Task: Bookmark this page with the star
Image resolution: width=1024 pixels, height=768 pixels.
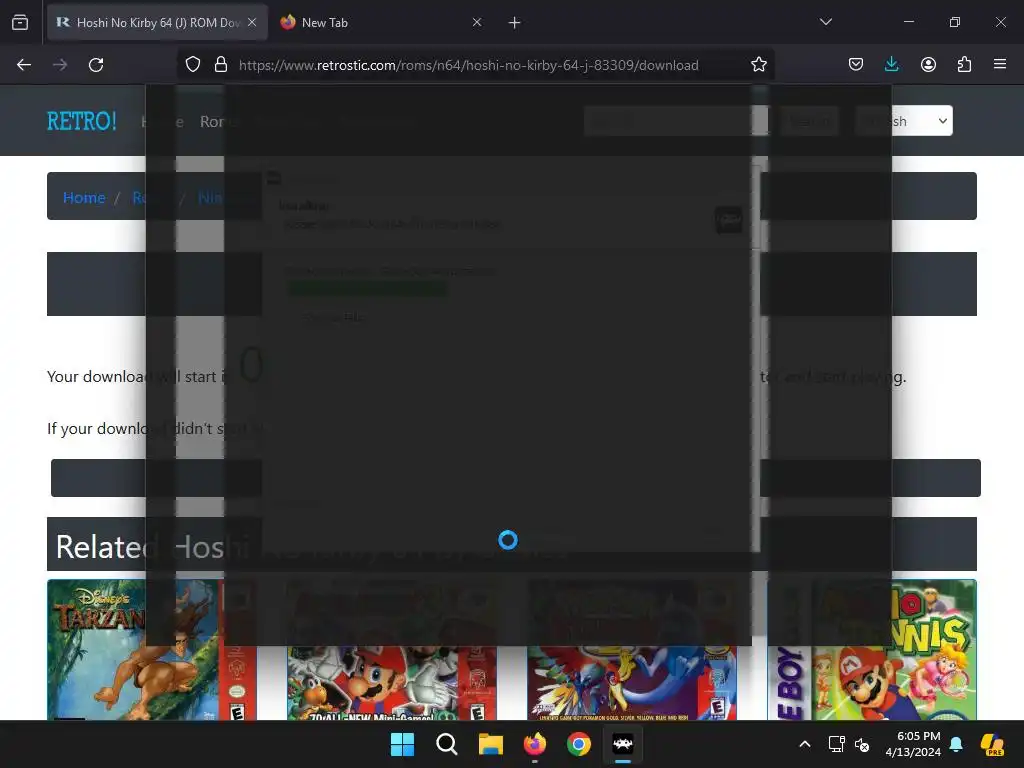Action: point(758,65)
